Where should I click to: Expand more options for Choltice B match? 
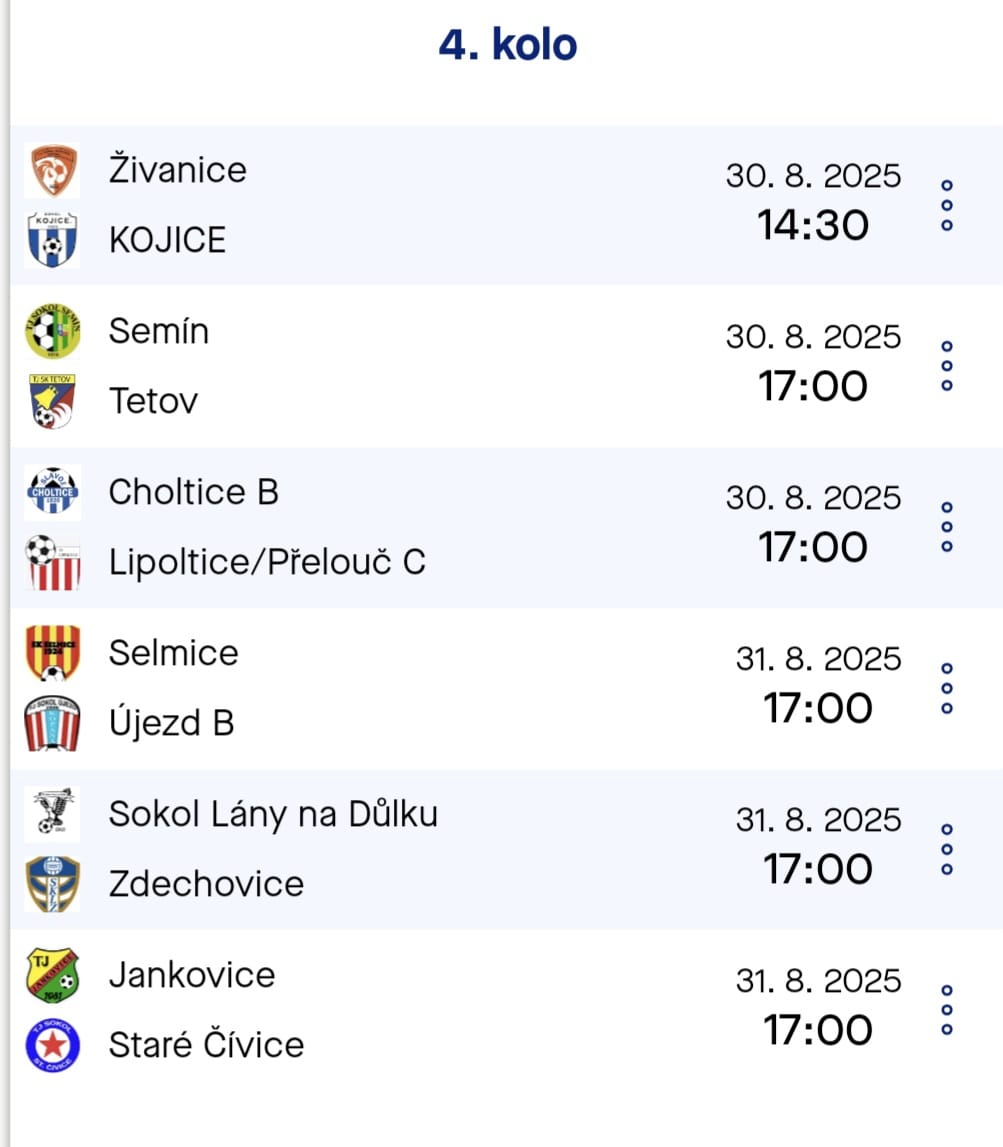[x=947, y=527]
